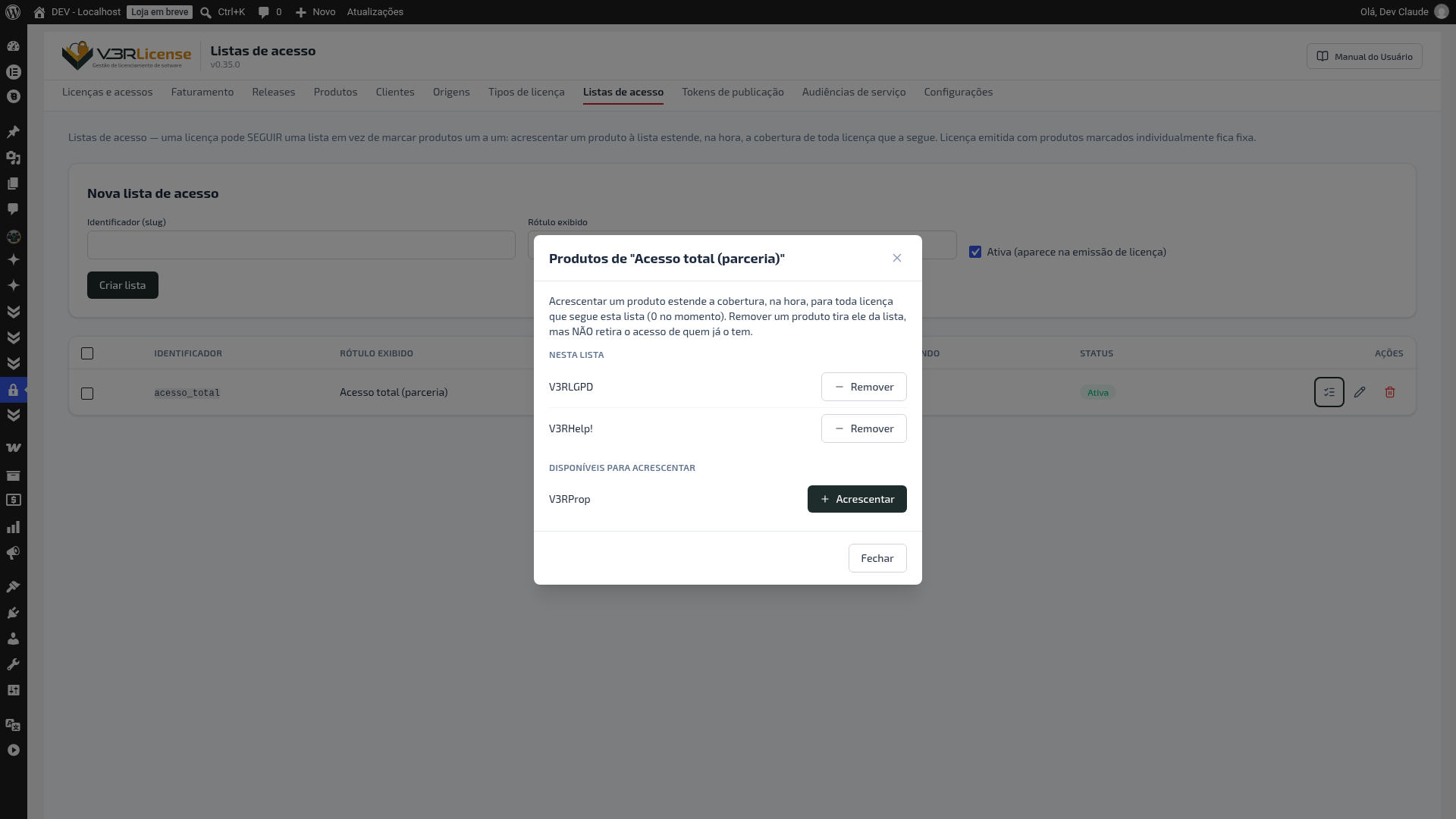The image size is (1456, 819).
Task: Open WordPress Dashboard sidebar icon
Action: pos(13,46)
